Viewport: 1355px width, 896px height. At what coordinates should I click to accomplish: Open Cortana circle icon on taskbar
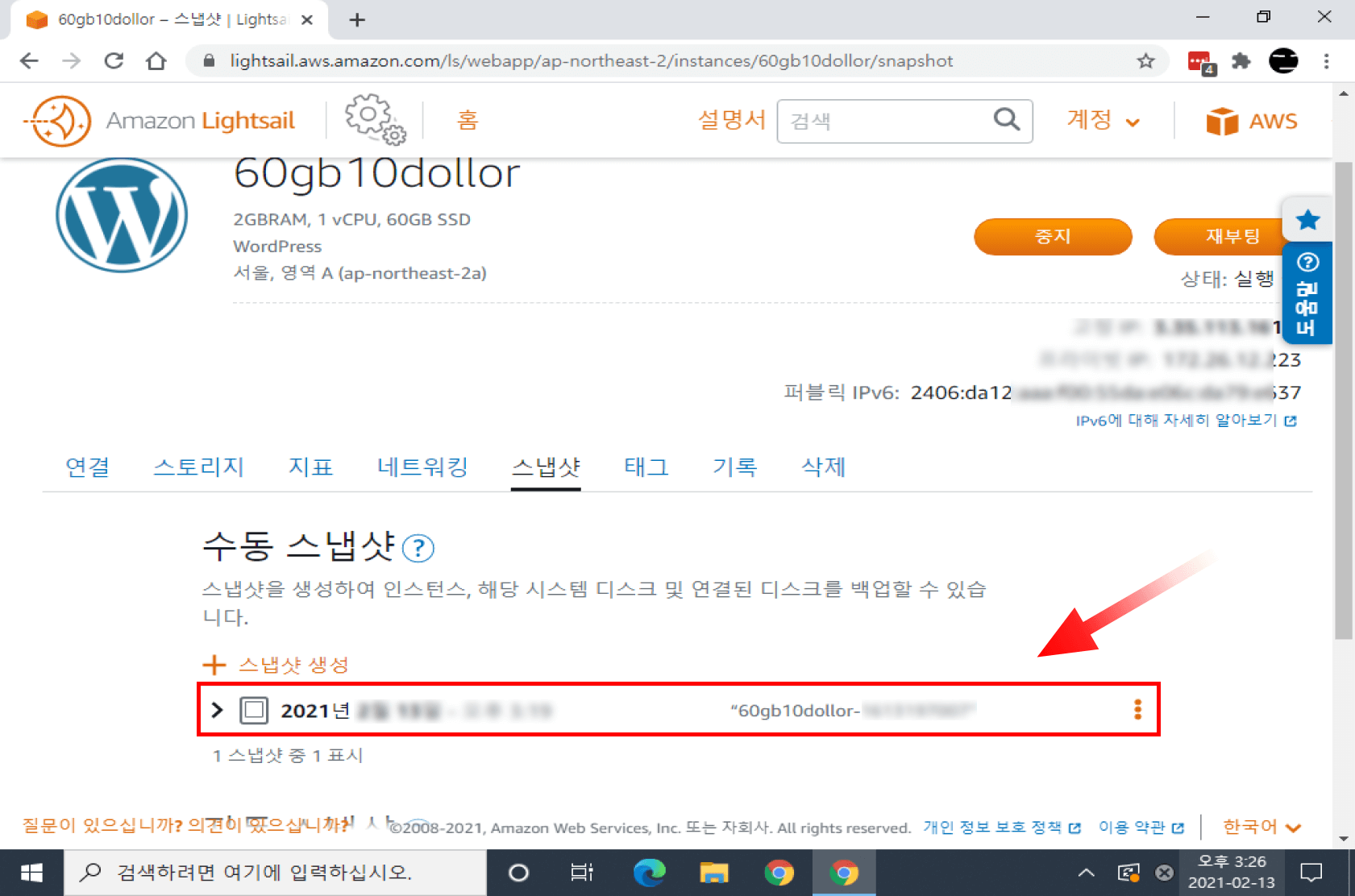point(519,872)
